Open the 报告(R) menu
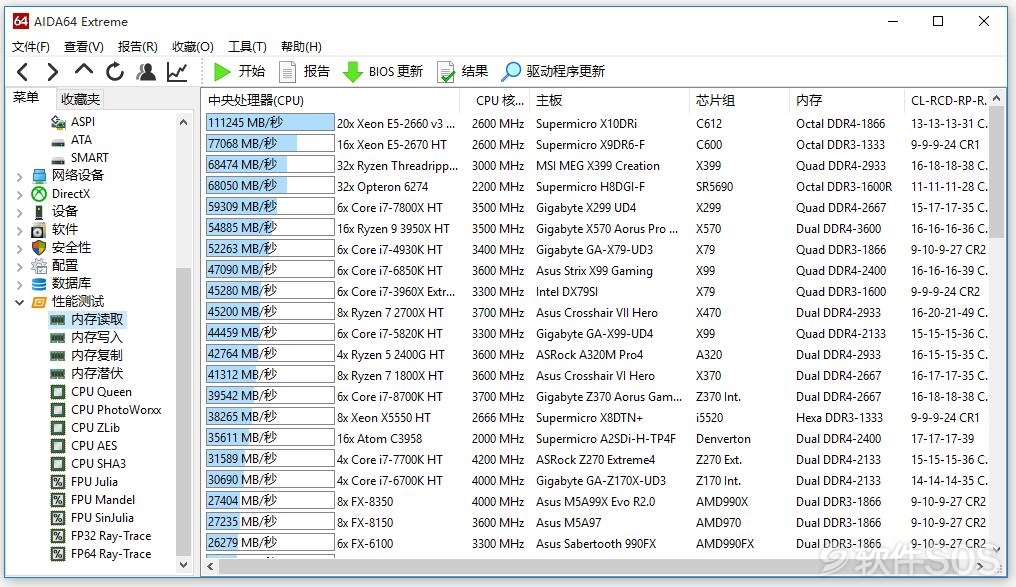Image resolution: width=1016 pixels, height=587 pixels. coord(137,47)
